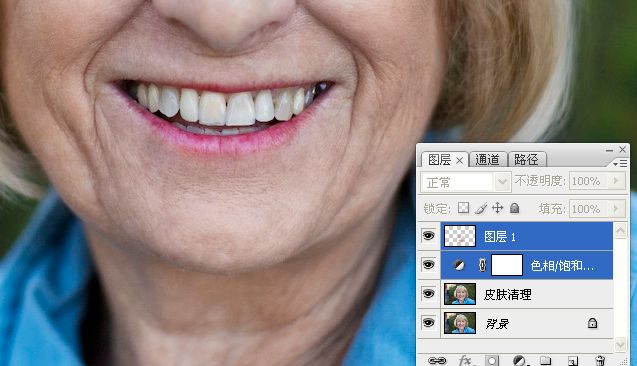Create new fill or adjustment layer
637x366 pixels.
[x=519, y=361]
